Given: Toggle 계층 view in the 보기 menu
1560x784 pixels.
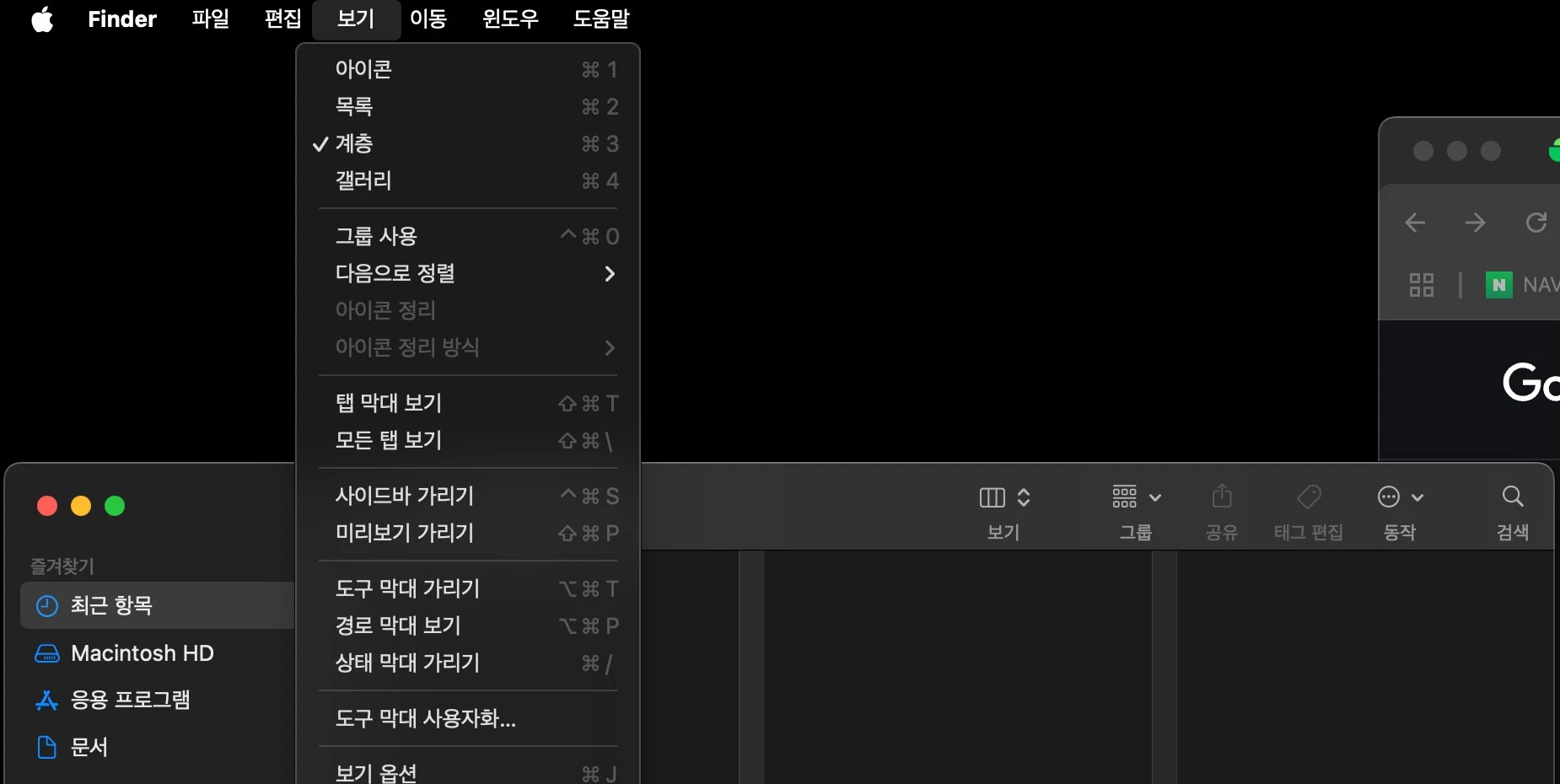Looking at the screenshot, I should [x=354, y=143].
